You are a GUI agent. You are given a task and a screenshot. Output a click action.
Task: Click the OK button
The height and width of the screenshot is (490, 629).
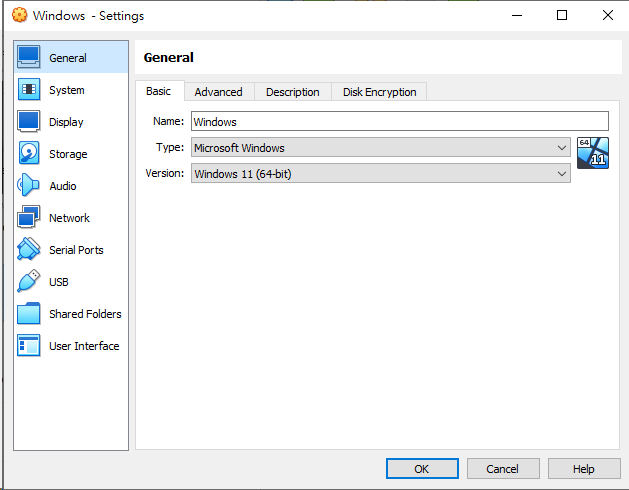point(422,469)
